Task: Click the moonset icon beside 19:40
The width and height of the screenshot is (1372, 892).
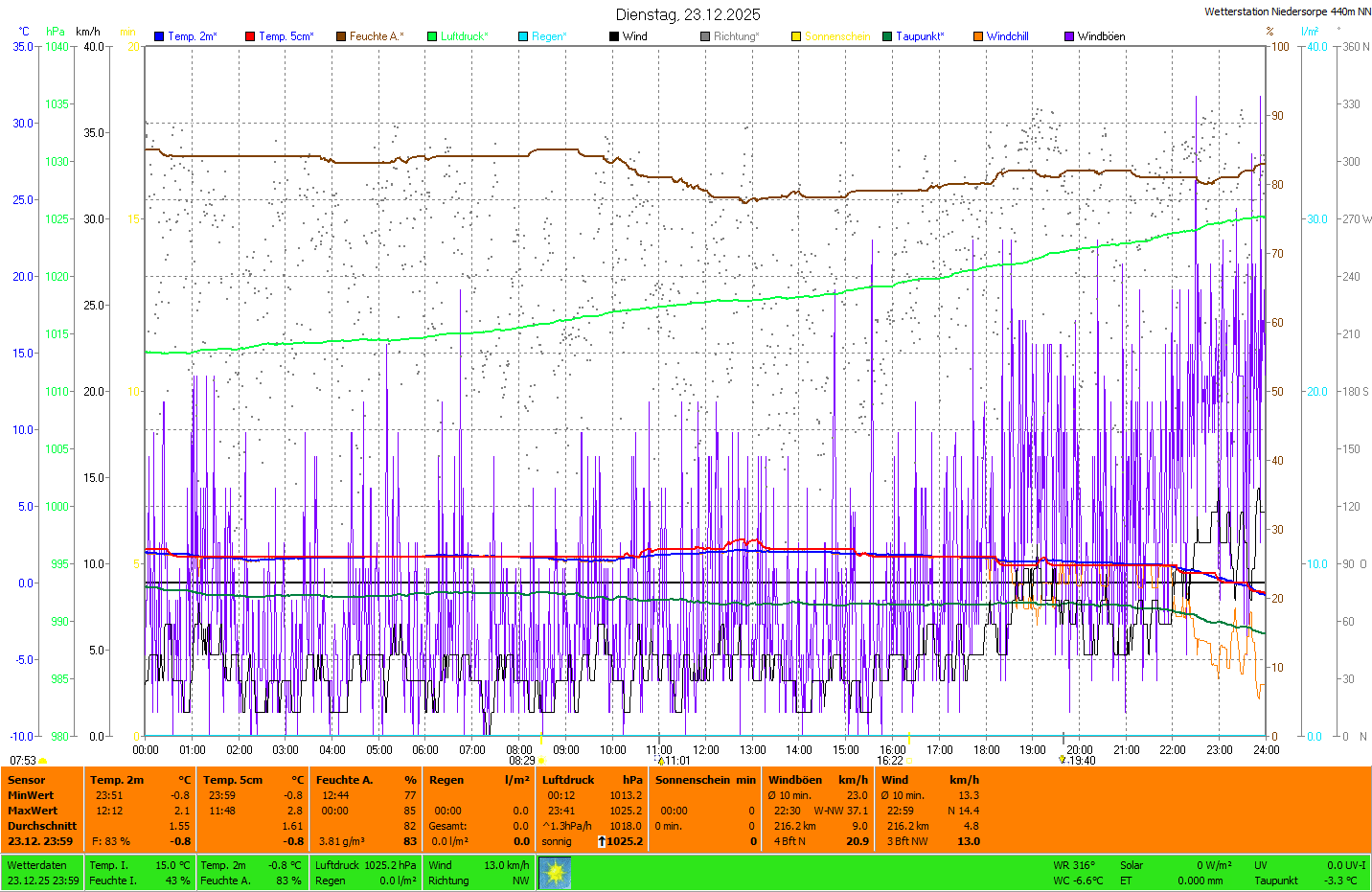Action: [x=1062, y=760]
